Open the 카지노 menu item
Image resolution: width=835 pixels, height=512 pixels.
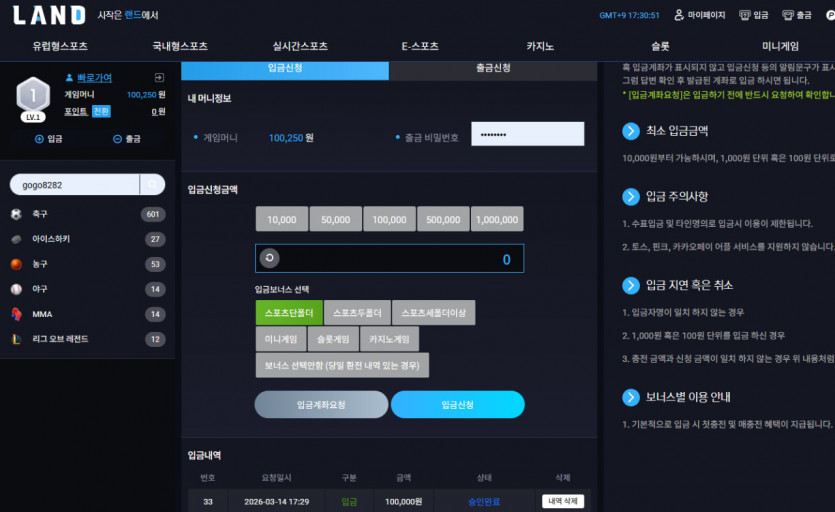(x=540, y=46)
